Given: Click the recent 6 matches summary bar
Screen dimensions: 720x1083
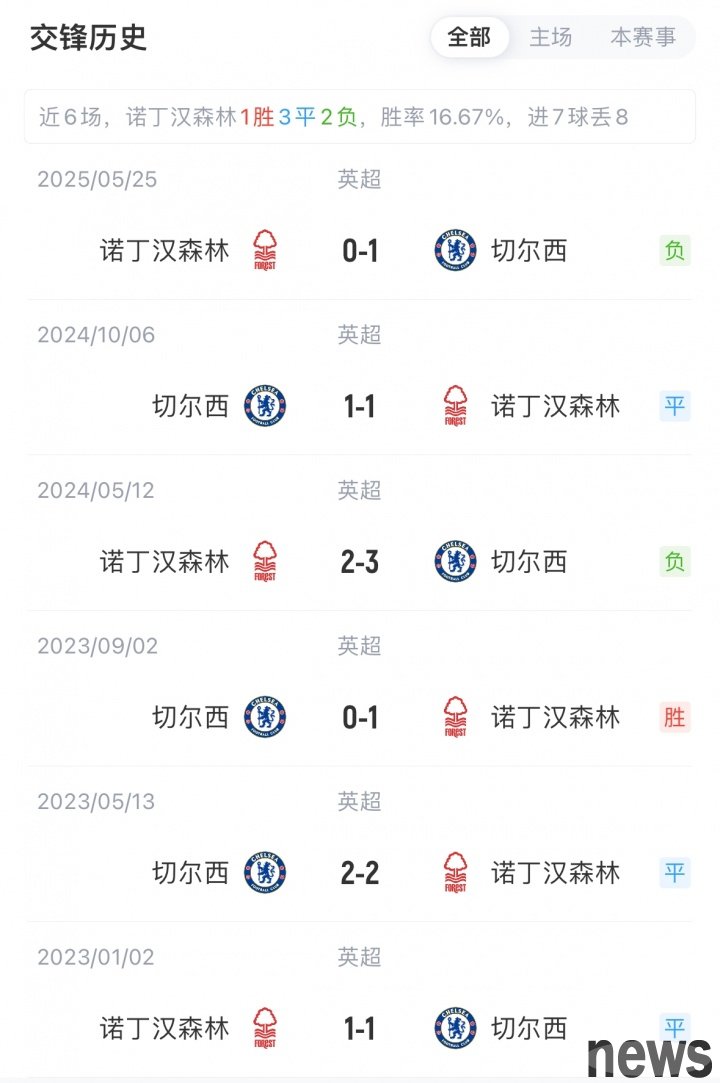Looking at the screenshot, I should [x=360, y=117].
